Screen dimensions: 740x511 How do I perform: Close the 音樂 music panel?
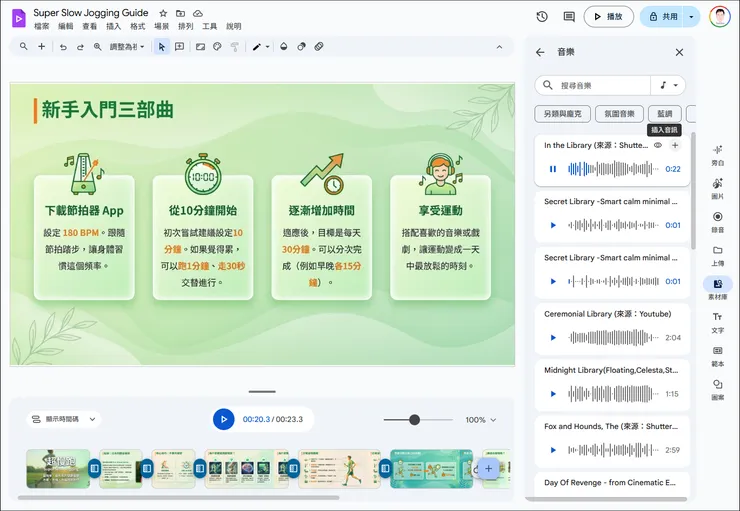click(679, 52)
